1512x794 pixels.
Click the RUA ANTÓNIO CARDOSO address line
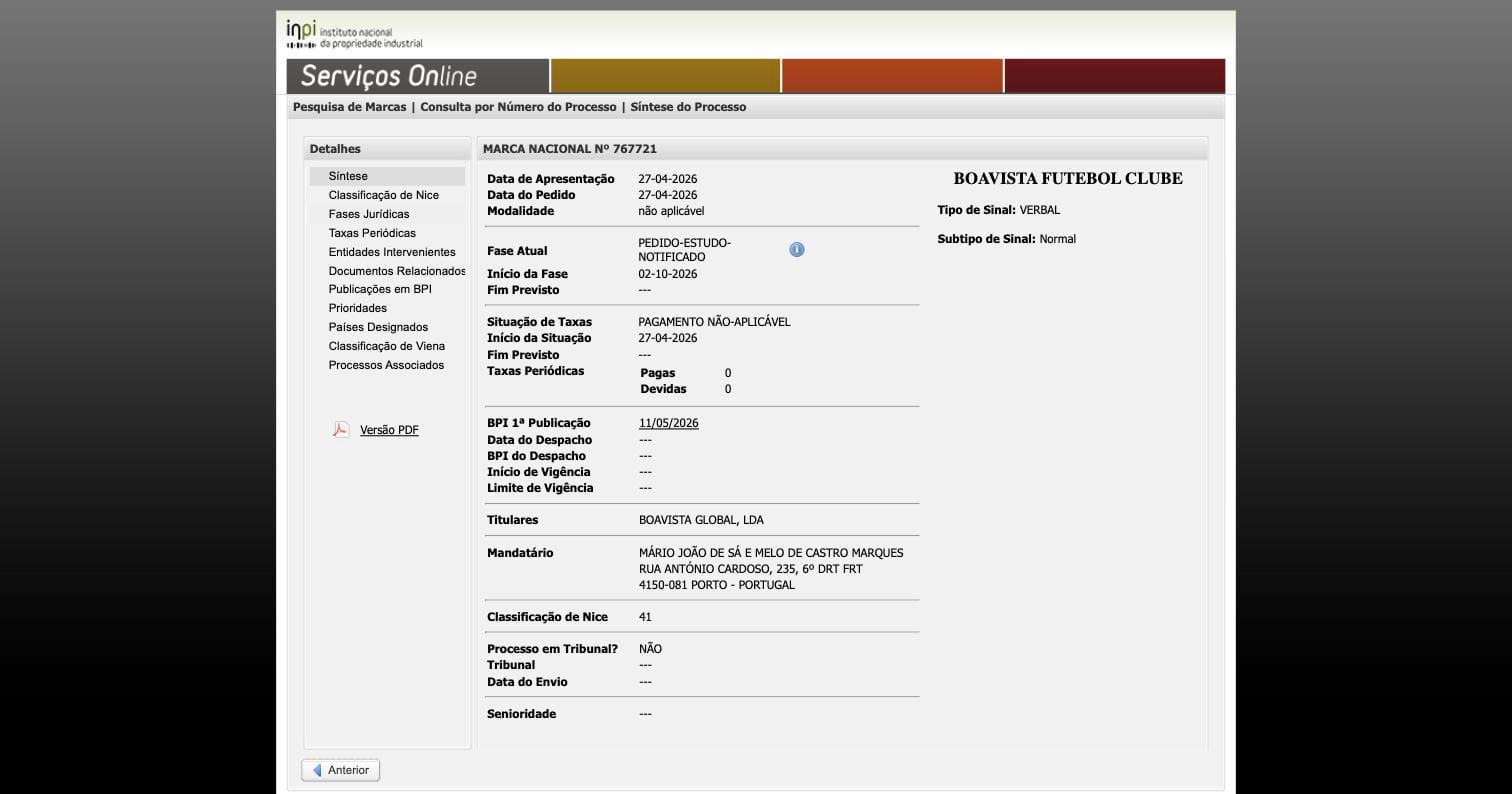751,569
